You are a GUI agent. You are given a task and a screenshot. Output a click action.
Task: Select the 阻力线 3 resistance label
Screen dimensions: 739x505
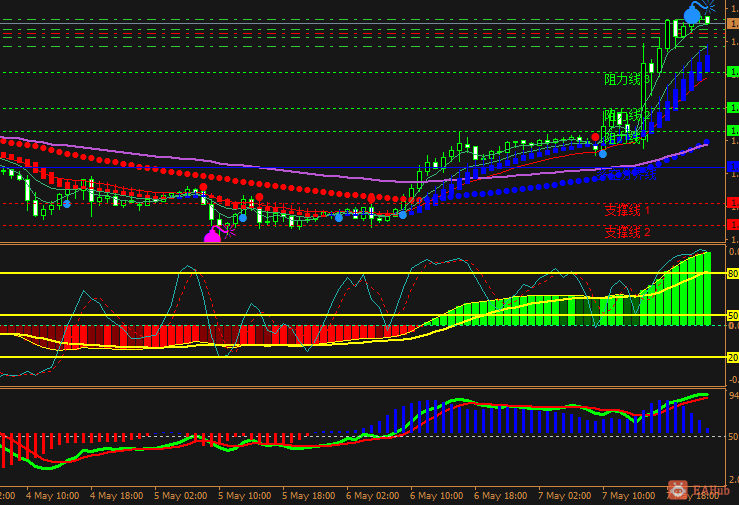(627, 80)
